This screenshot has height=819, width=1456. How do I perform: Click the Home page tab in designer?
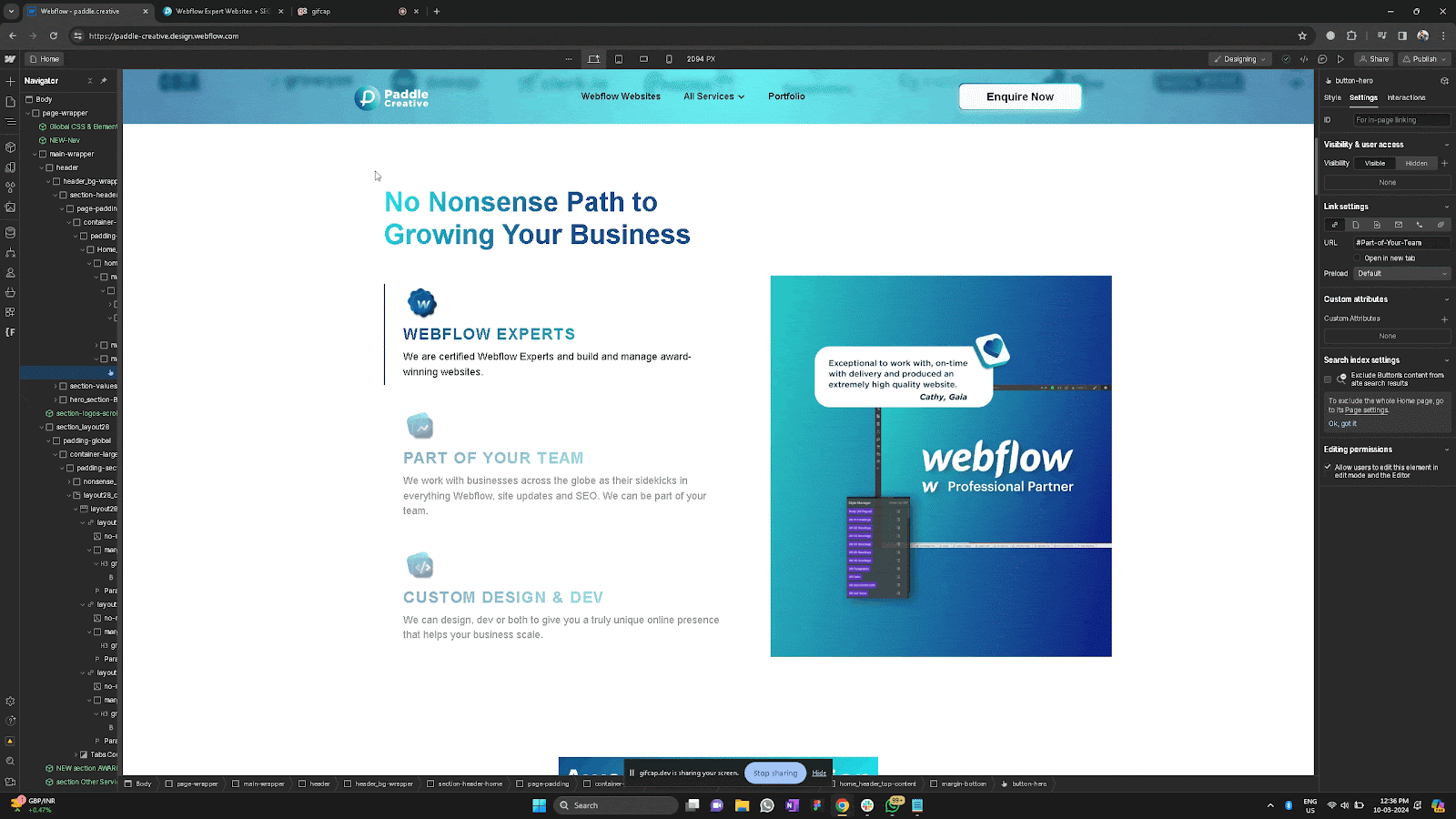pos(45,59)
